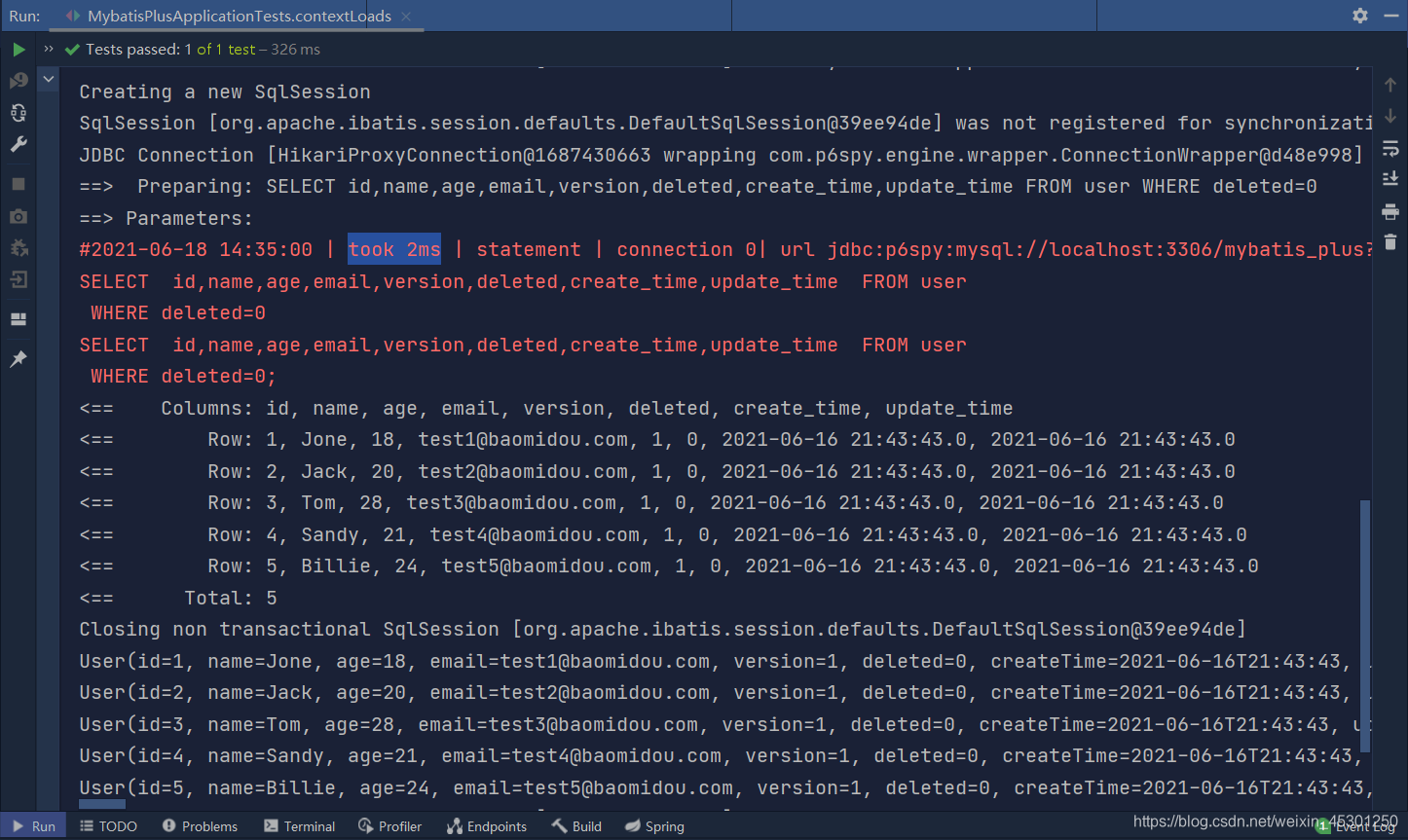The height and width of the screenshot is (840, 1408).
Task: Click the row containing 'Sandy, 21'
Action: click(x=663, y=535)
